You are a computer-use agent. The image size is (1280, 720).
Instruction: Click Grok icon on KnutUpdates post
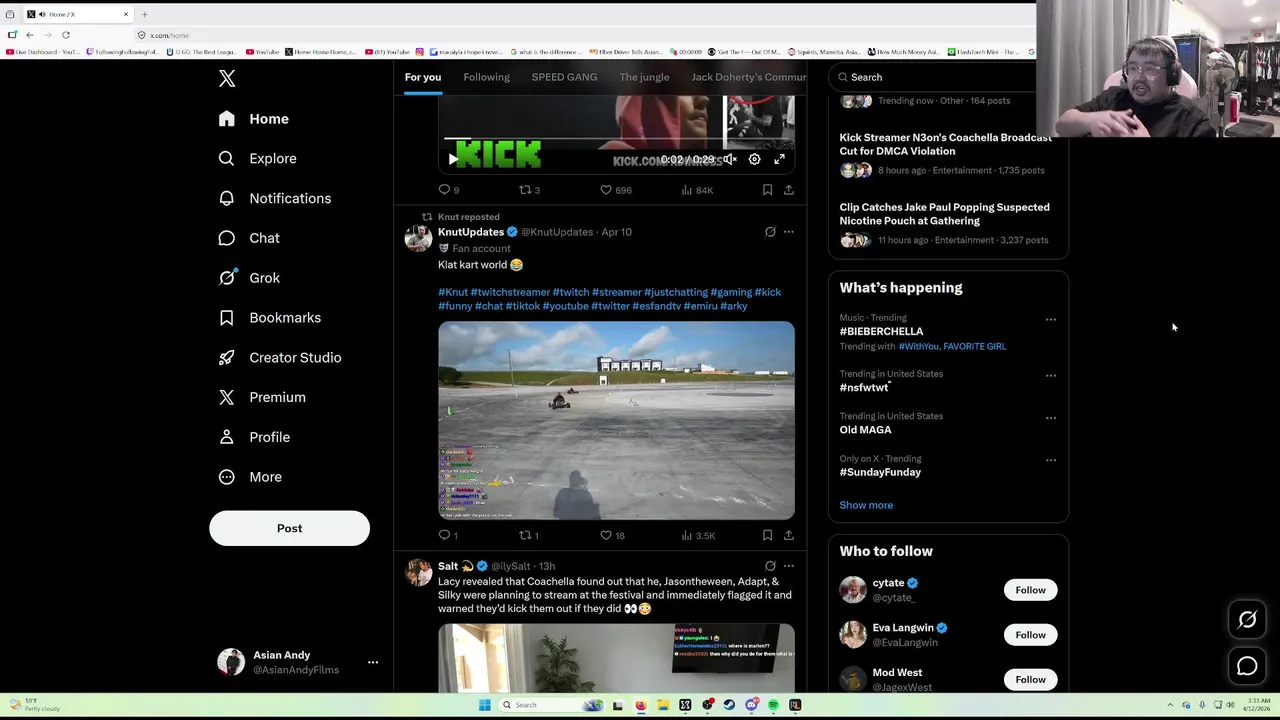[x=770, y=232]
